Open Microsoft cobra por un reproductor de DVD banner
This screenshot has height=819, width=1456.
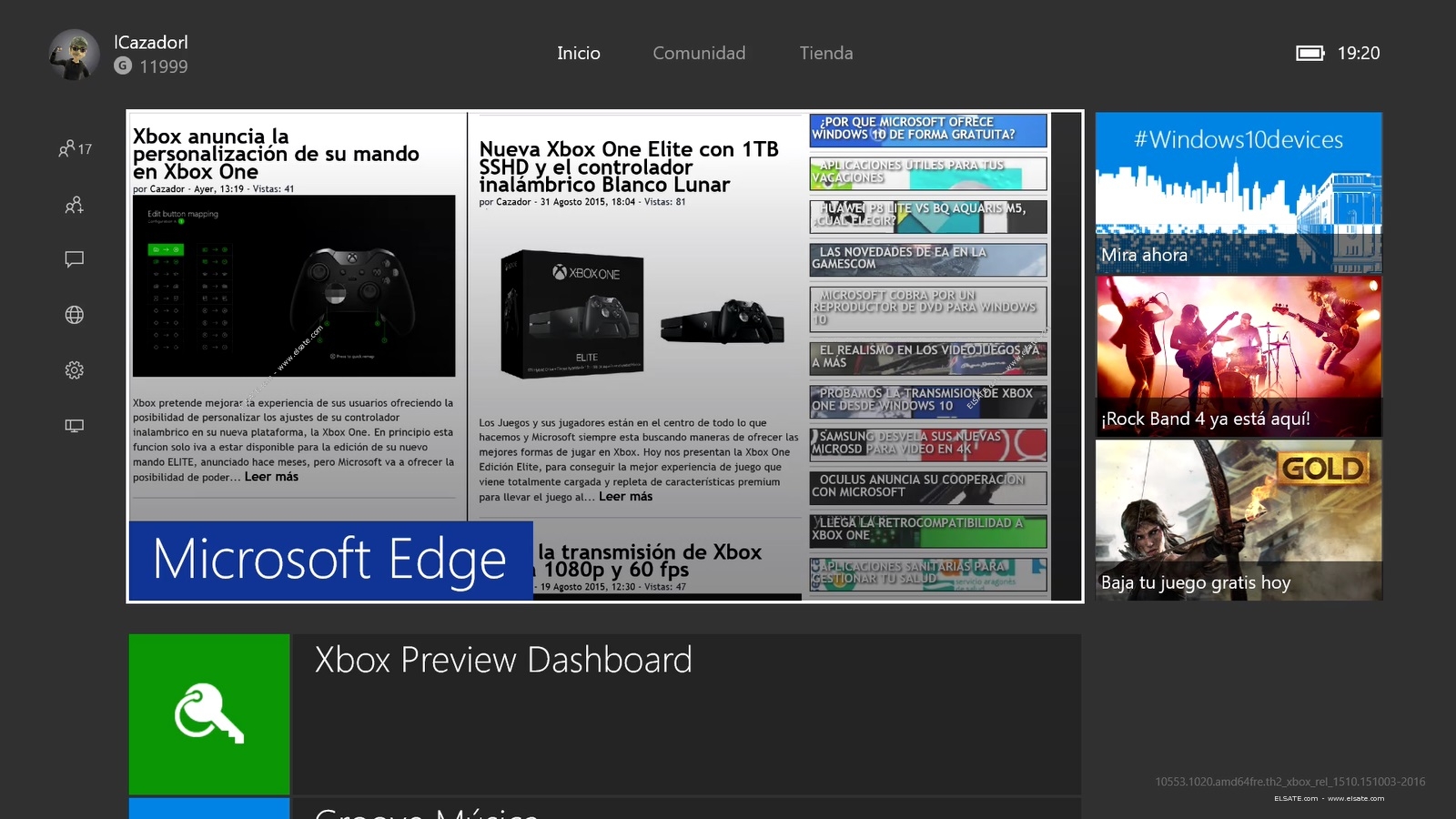tap(928, 309)
